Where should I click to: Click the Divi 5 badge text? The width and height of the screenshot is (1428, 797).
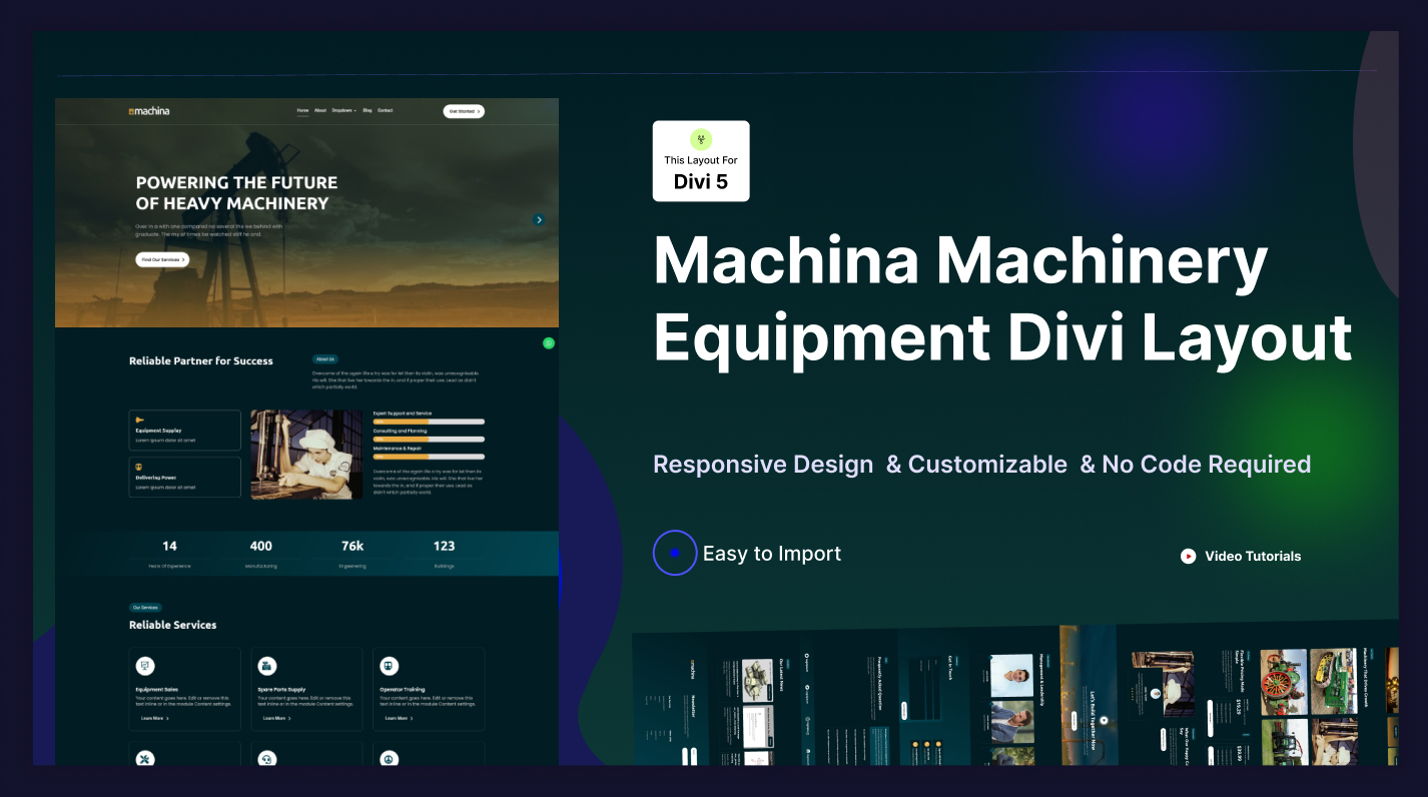point(701,182)
